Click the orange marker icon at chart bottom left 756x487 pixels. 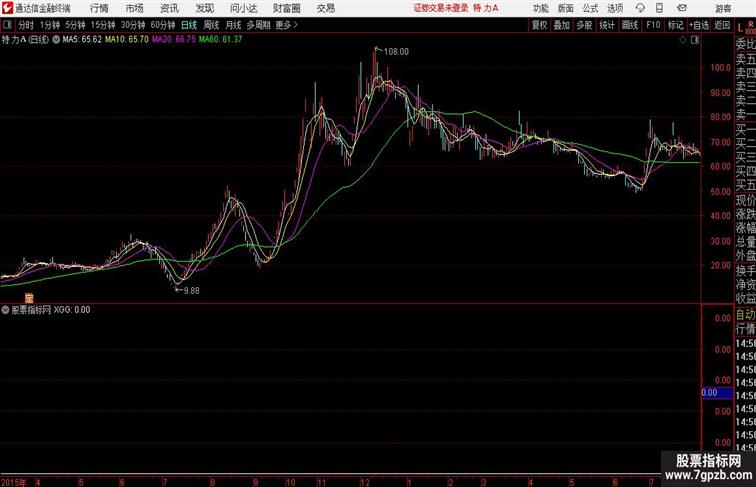tap(29, 298)
